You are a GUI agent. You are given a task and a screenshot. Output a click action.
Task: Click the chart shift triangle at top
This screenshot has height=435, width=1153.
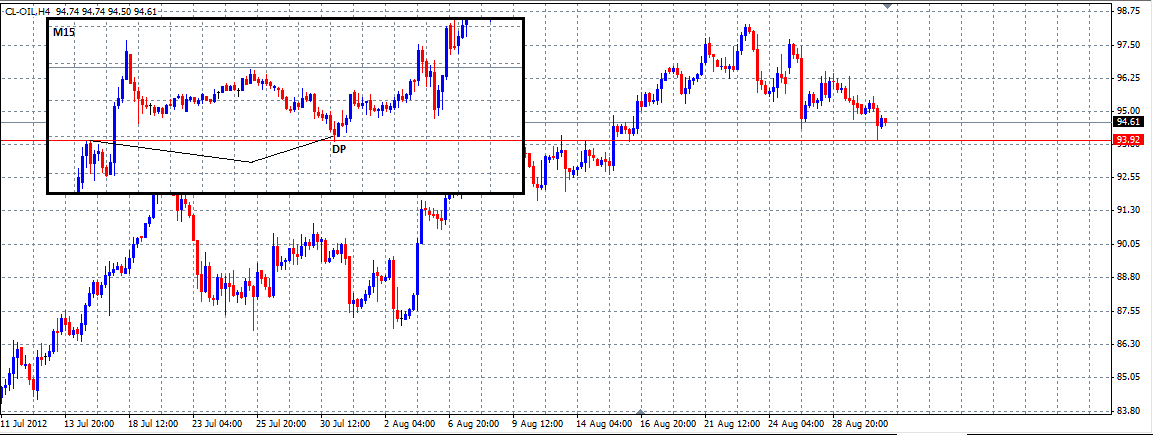coord(890,6)
